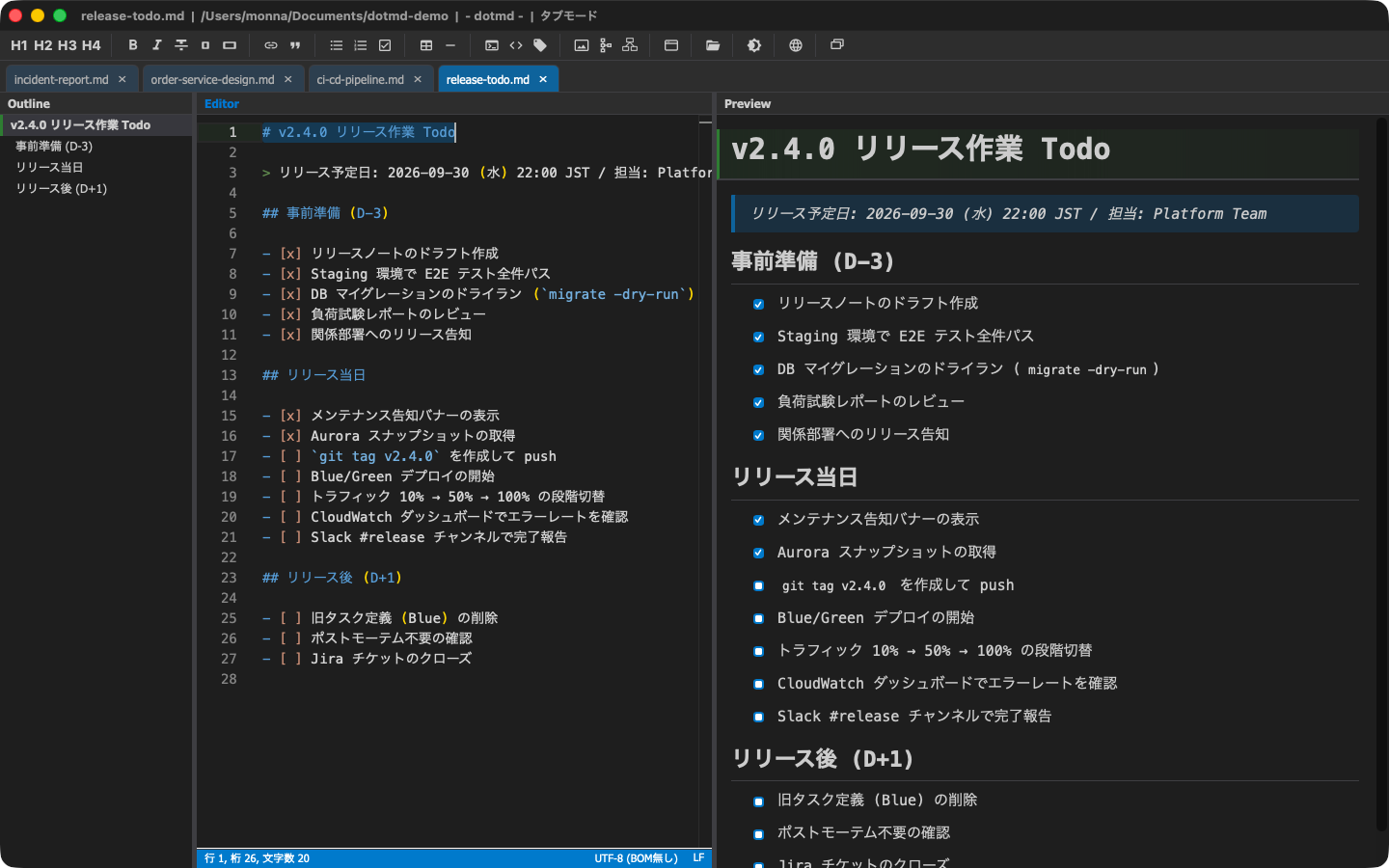Insert a code block using terminal icon
The image size is (1389, 868).
[492, 45]
